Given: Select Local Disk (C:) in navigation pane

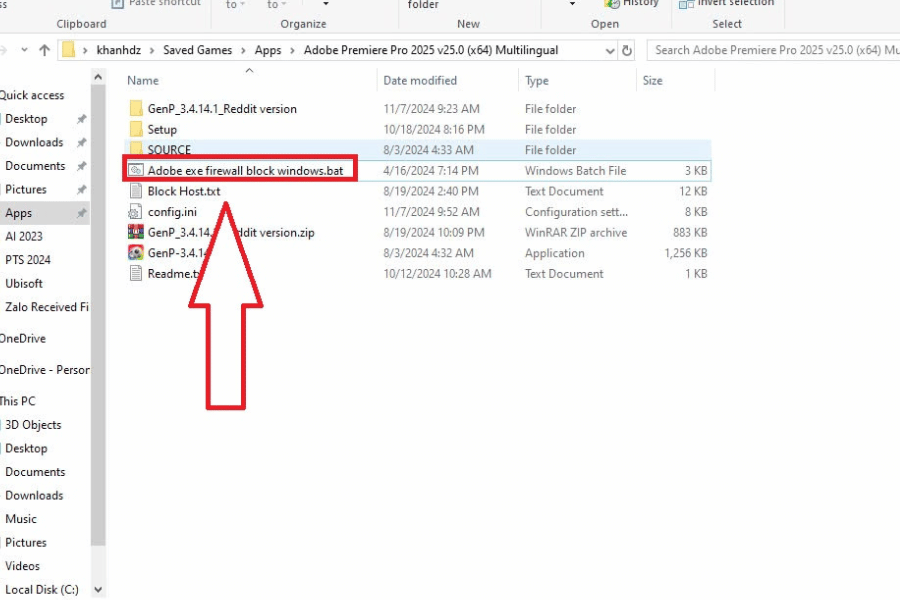Looking at the screenshot, I should [x=41, y=590].
